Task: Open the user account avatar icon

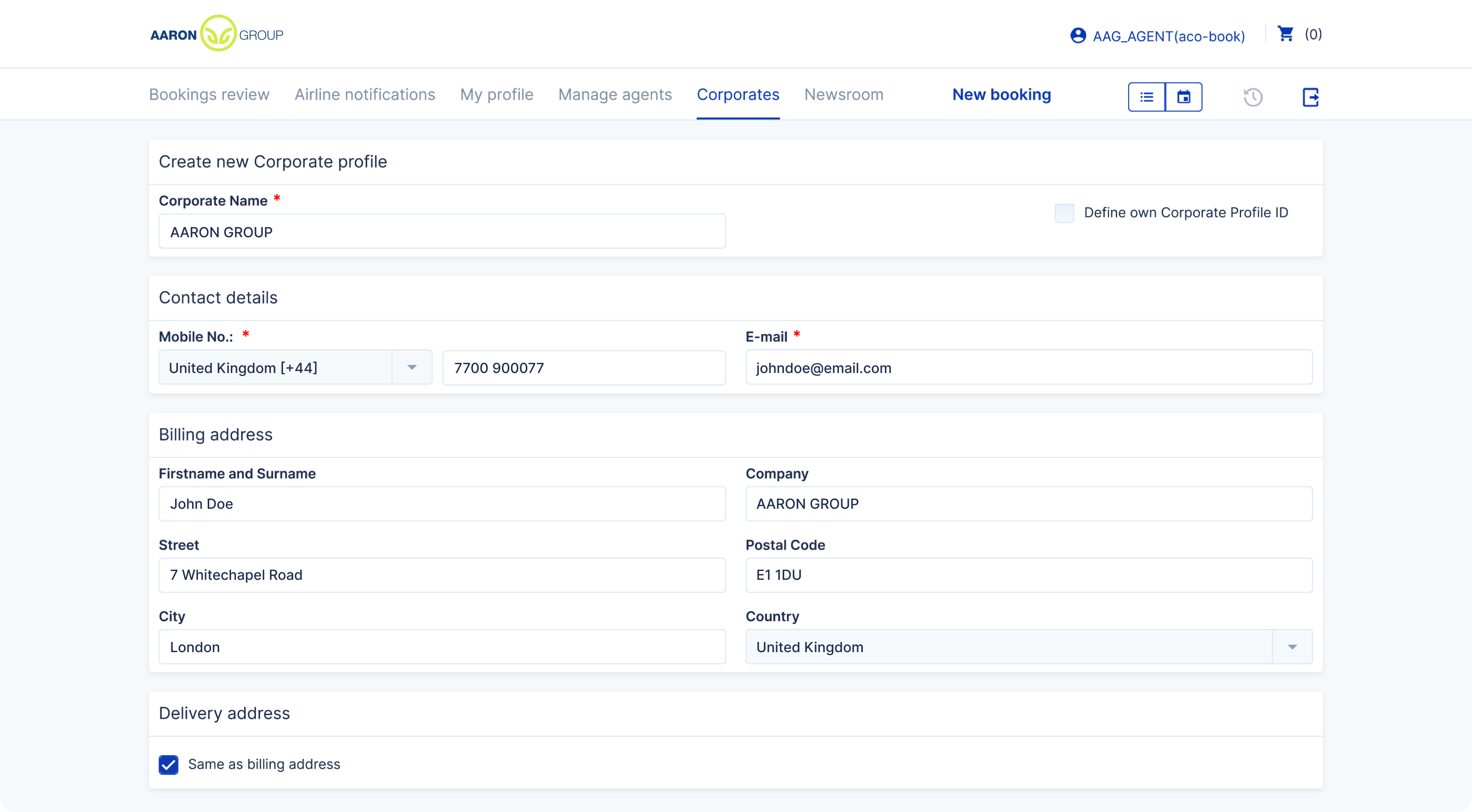Action: [1078, 36]
